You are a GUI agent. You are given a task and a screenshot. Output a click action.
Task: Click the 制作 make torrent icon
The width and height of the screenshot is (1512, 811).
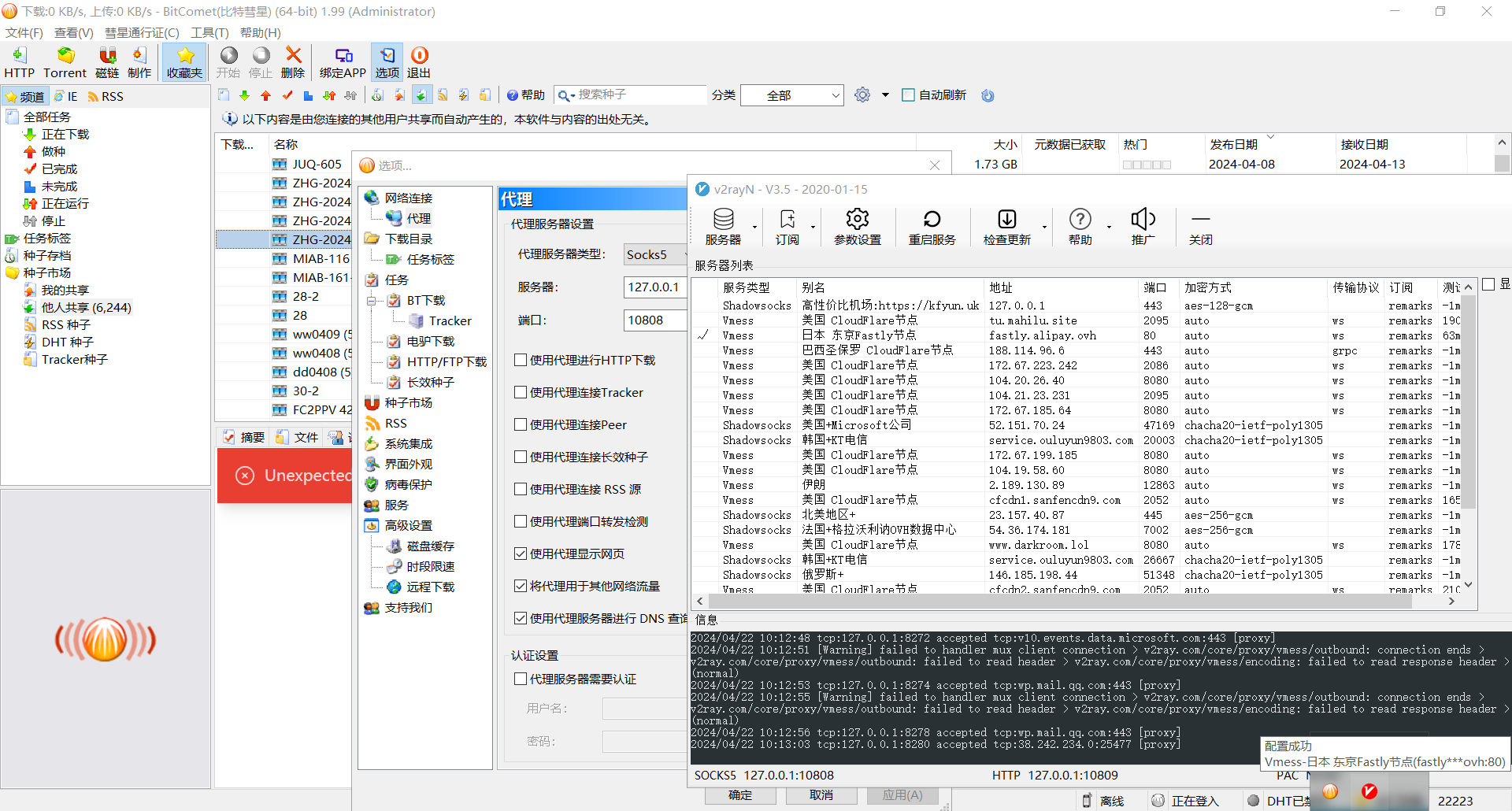pyautogui.click(x=139, y=62)
